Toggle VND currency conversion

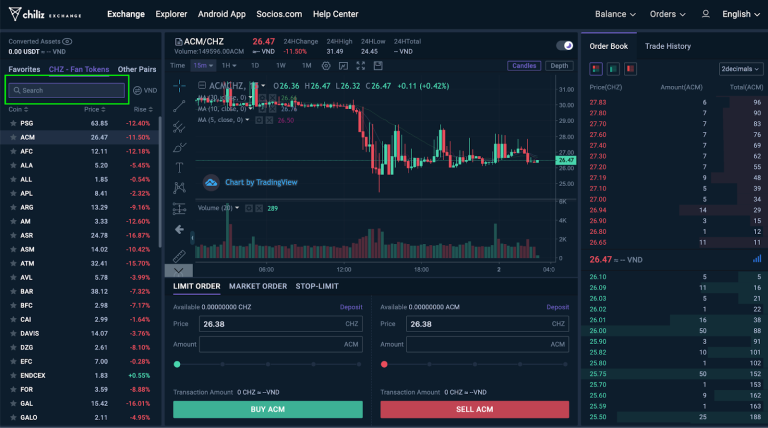click(145, 91)
